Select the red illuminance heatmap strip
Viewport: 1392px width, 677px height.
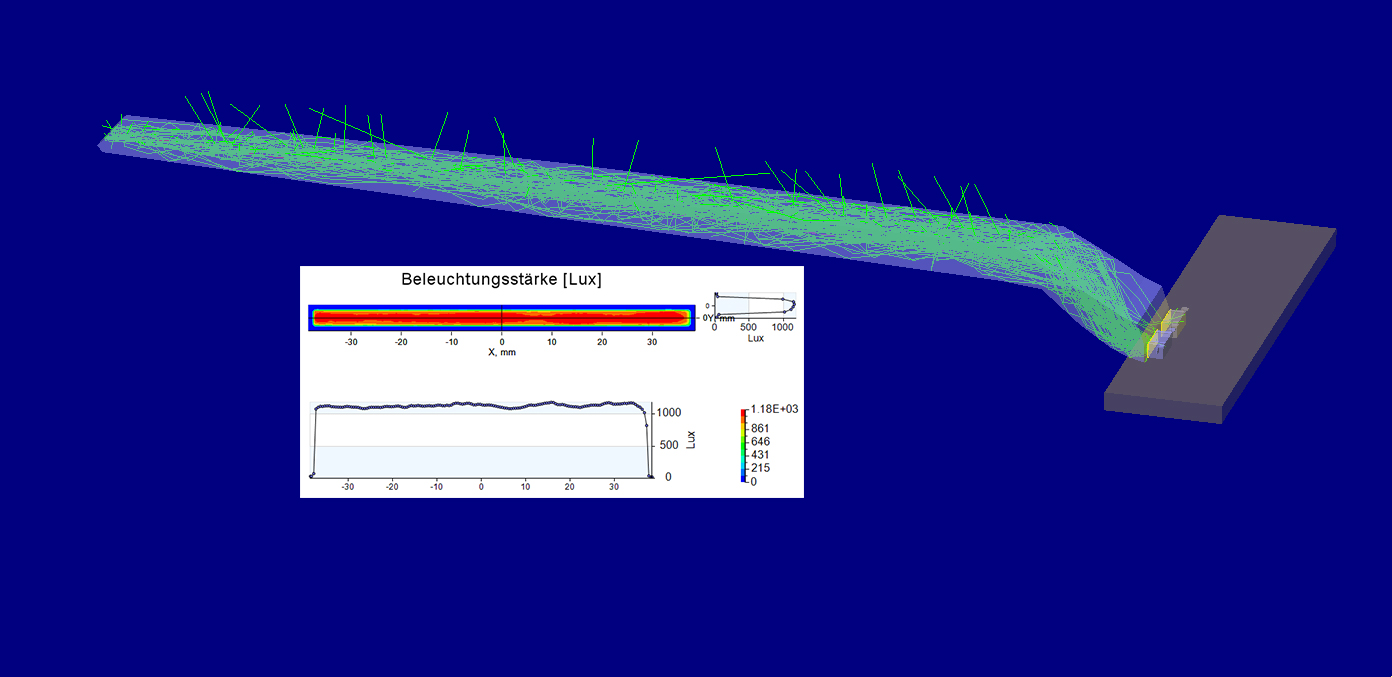[x=501, y=318]
